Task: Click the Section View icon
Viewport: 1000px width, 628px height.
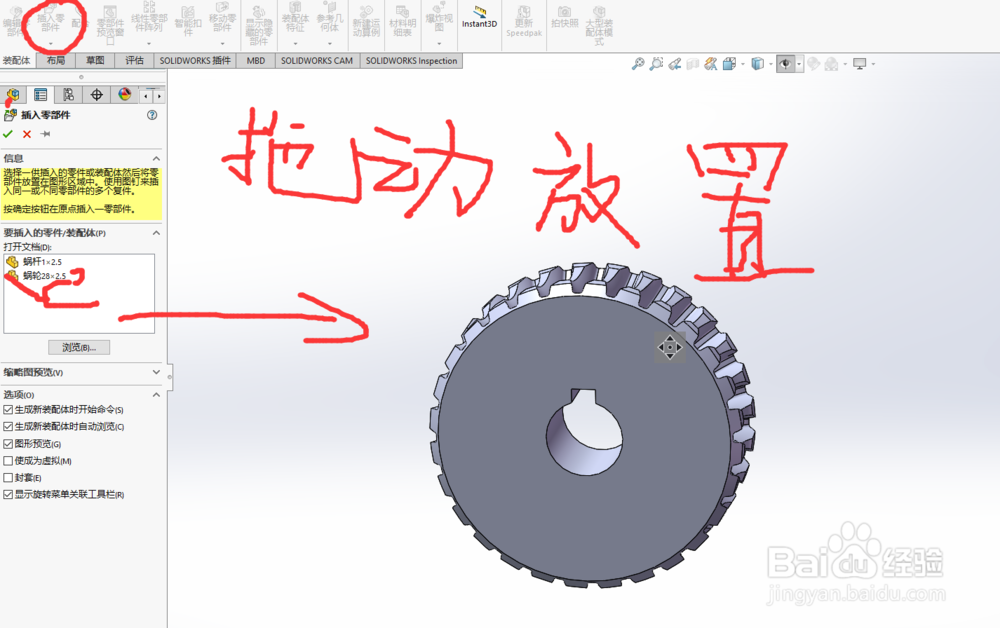Action: point(693,64)
